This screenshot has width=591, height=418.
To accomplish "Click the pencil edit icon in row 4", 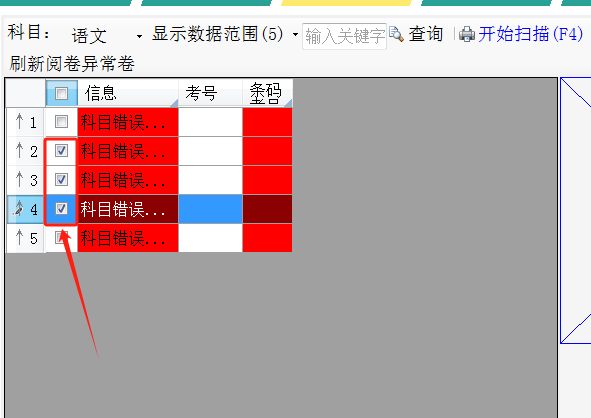I will (x=18, y=208).
